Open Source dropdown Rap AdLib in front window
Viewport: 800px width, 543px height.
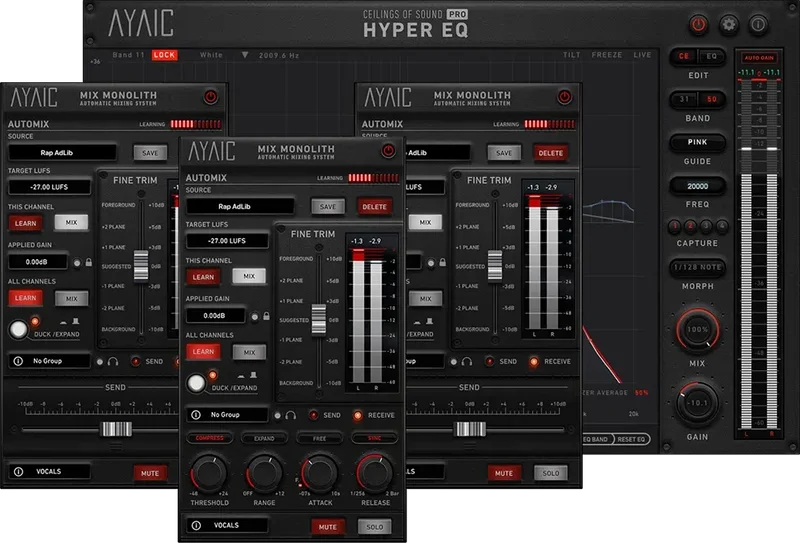click(240, 207)
